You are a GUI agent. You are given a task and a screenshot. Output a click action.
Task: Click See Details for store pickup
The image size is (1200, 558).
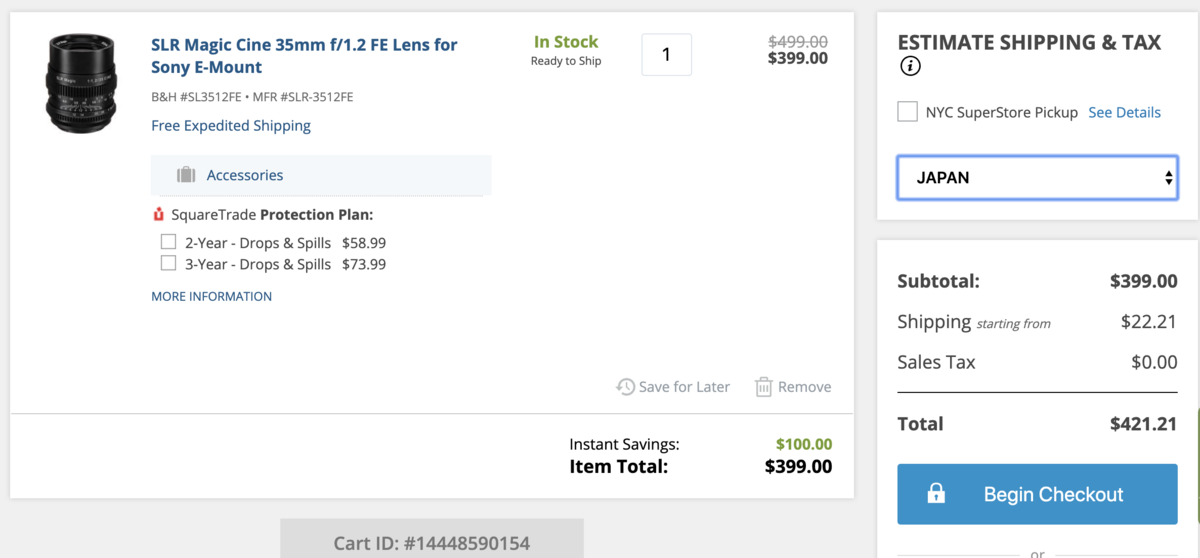[x=1124, y=112]
